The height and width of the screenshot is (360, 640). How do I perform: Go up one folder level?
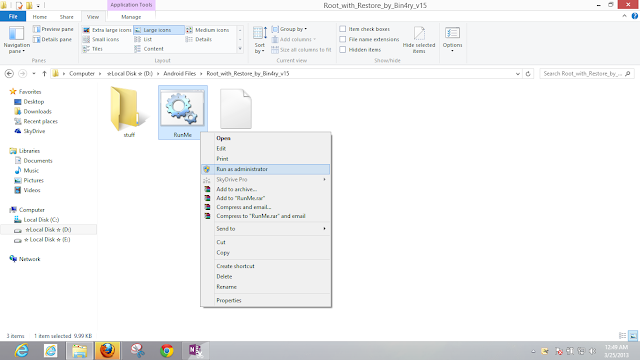[x=44, y=73]
